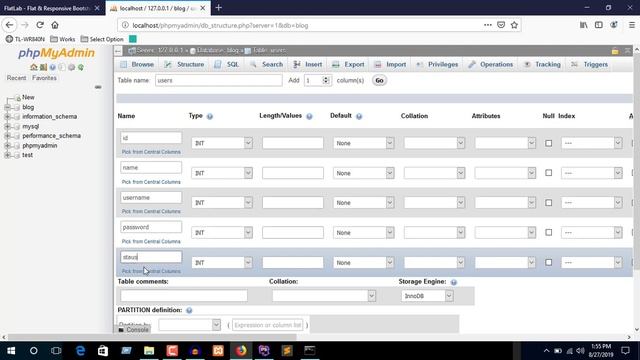640x360 pixels.
Task: Switch to Search tab
Action: click(267, 64)
